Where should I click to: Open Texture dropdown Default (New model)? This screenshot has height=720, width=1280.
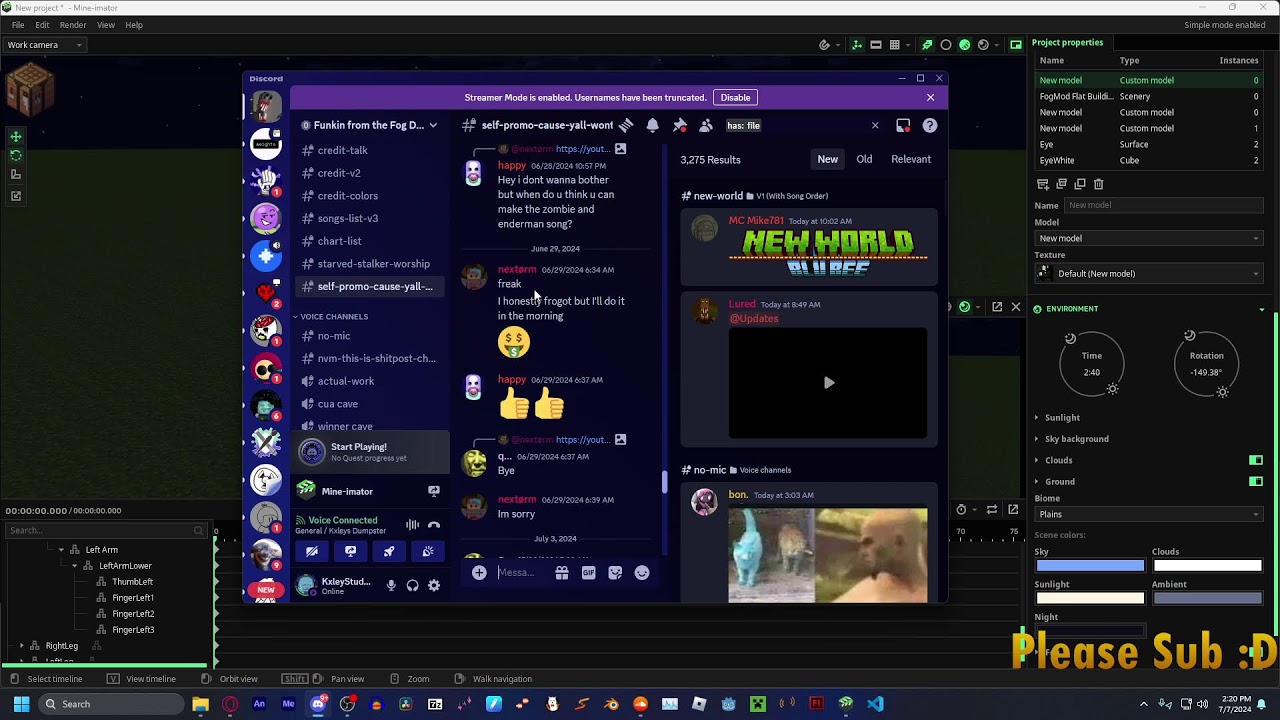tap(1149, 273)
